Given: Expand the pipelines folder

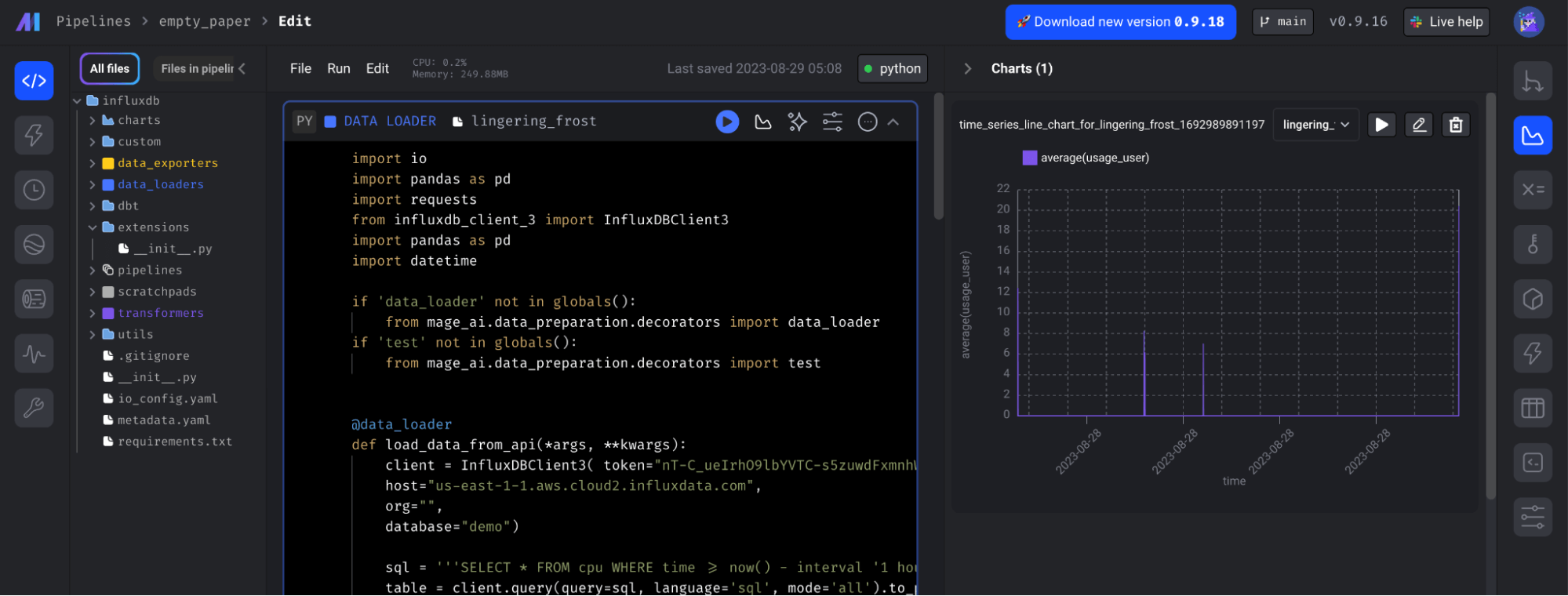Looking at the screenshot, I should (93, 271).
